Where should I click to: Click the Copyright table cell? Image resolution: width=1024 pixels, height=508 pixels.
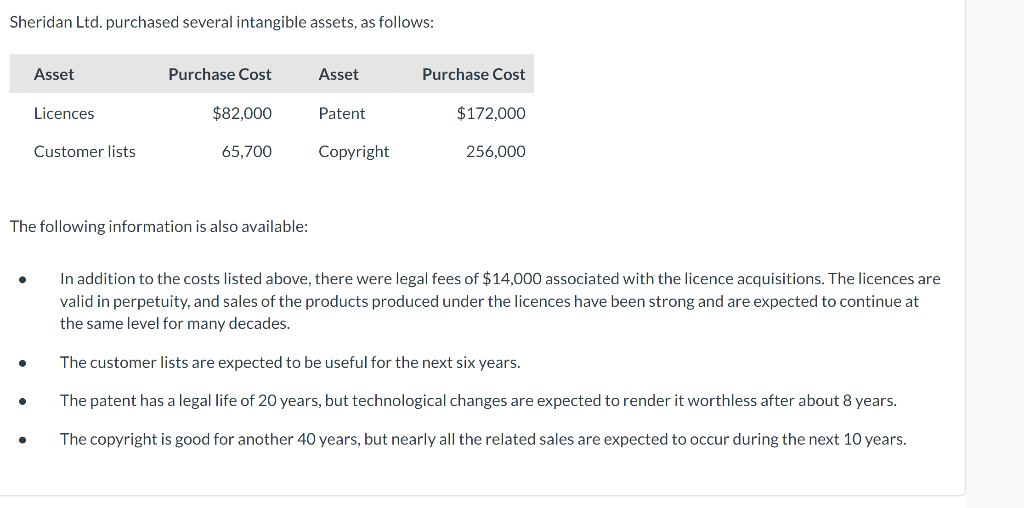point(354,151)
